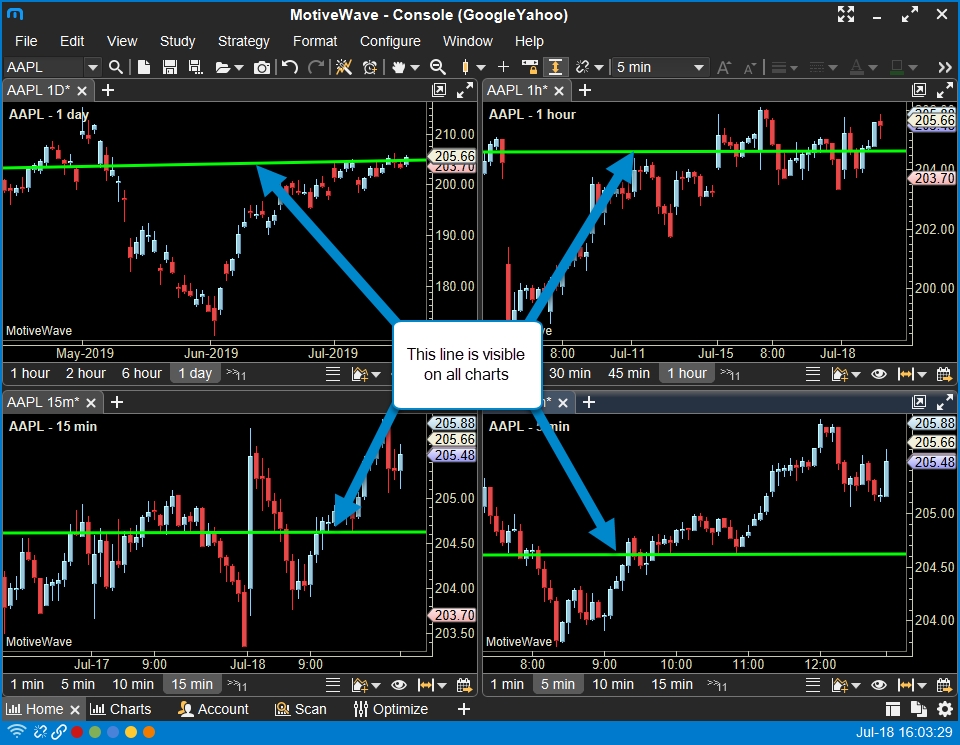Viewport: 960px width, 745px height.
Task: Toggle the eye visibility icon in the 15 min chart
Action: (399, 685)
